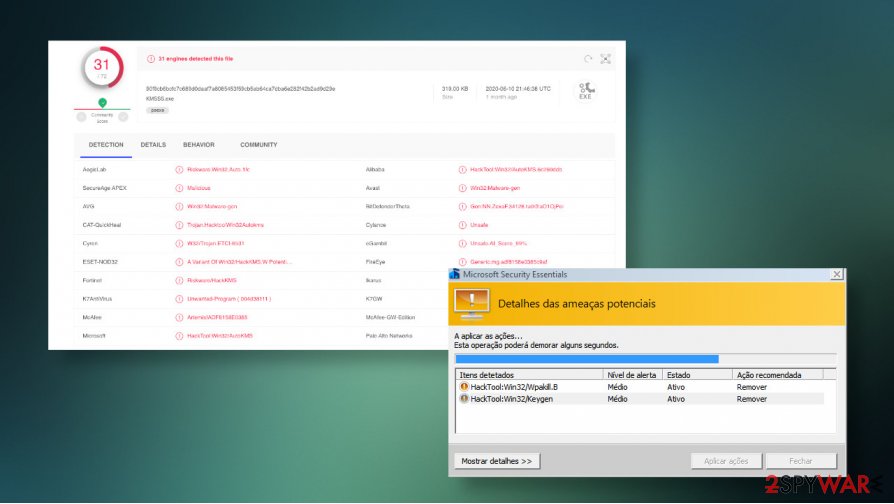Open the COMMUNITY tab
Image resolution: width=894 pixels, height=504 pixels.
click(258, 145)
